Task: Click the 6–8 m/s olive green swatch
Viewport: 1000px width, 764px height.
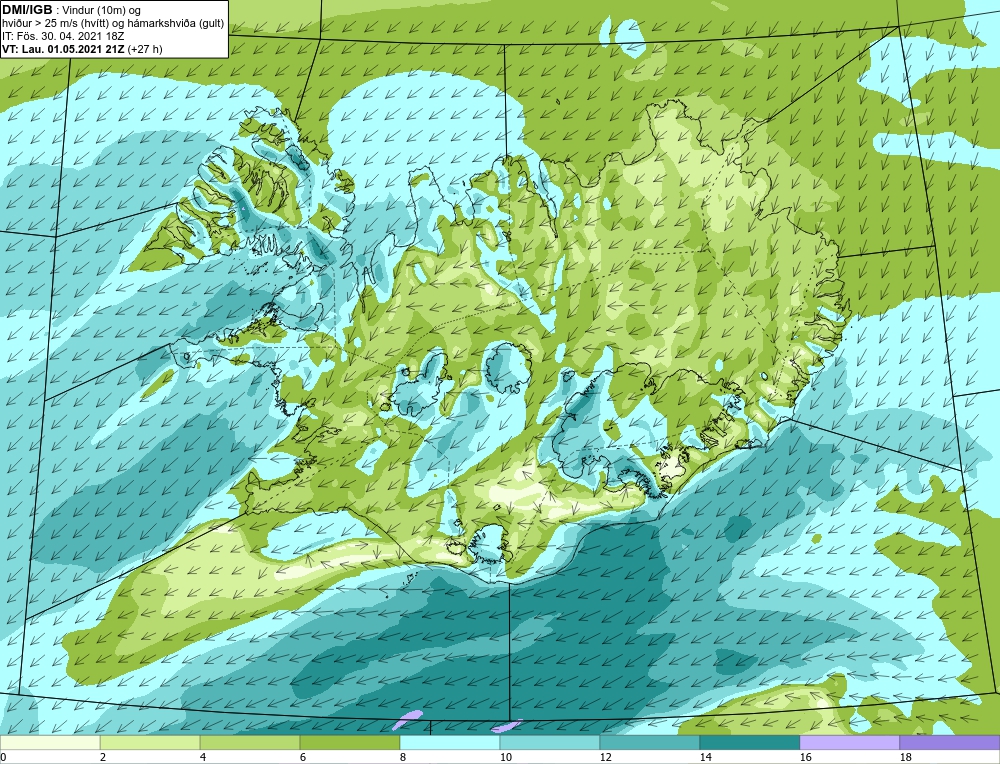Action: click(x=350, y=743)
